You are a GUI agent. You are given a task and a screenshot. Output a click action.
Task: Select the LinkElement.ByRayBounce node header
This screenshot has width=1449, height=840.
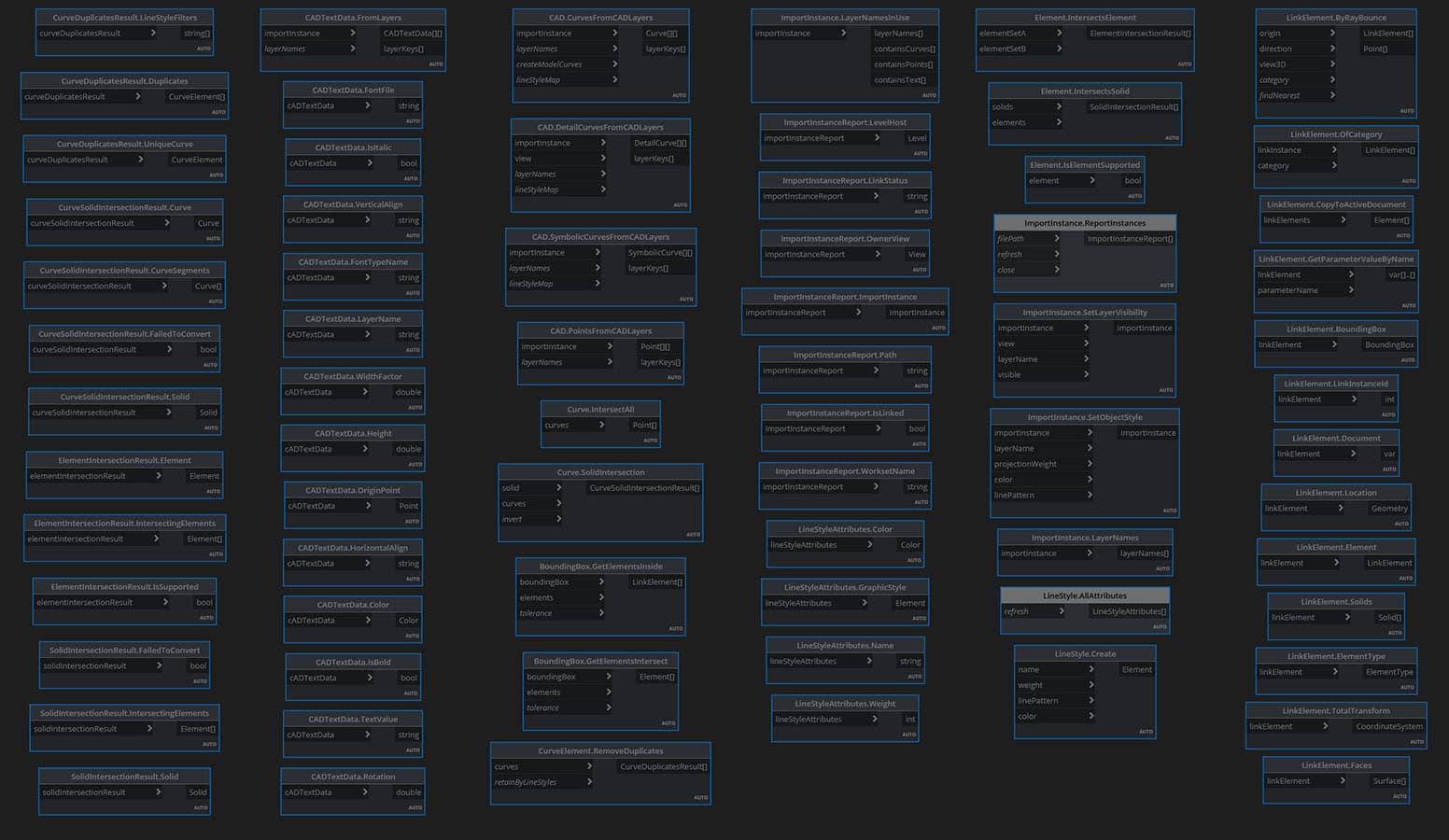tap(1335, 17)
